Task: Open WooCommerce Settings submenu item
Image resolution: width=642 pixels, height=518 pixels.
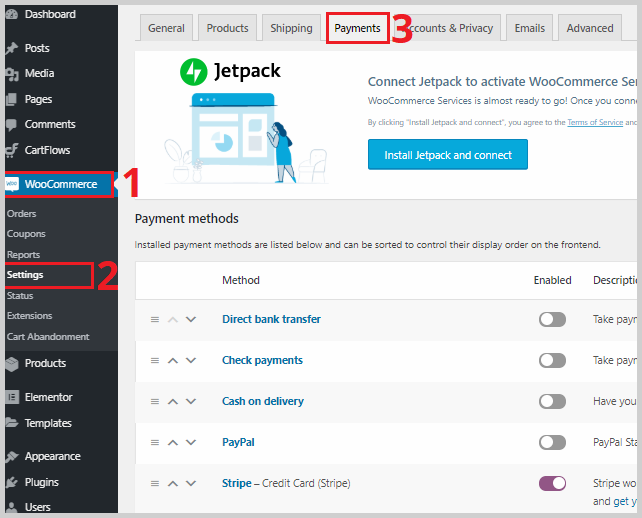Action: 25,275
